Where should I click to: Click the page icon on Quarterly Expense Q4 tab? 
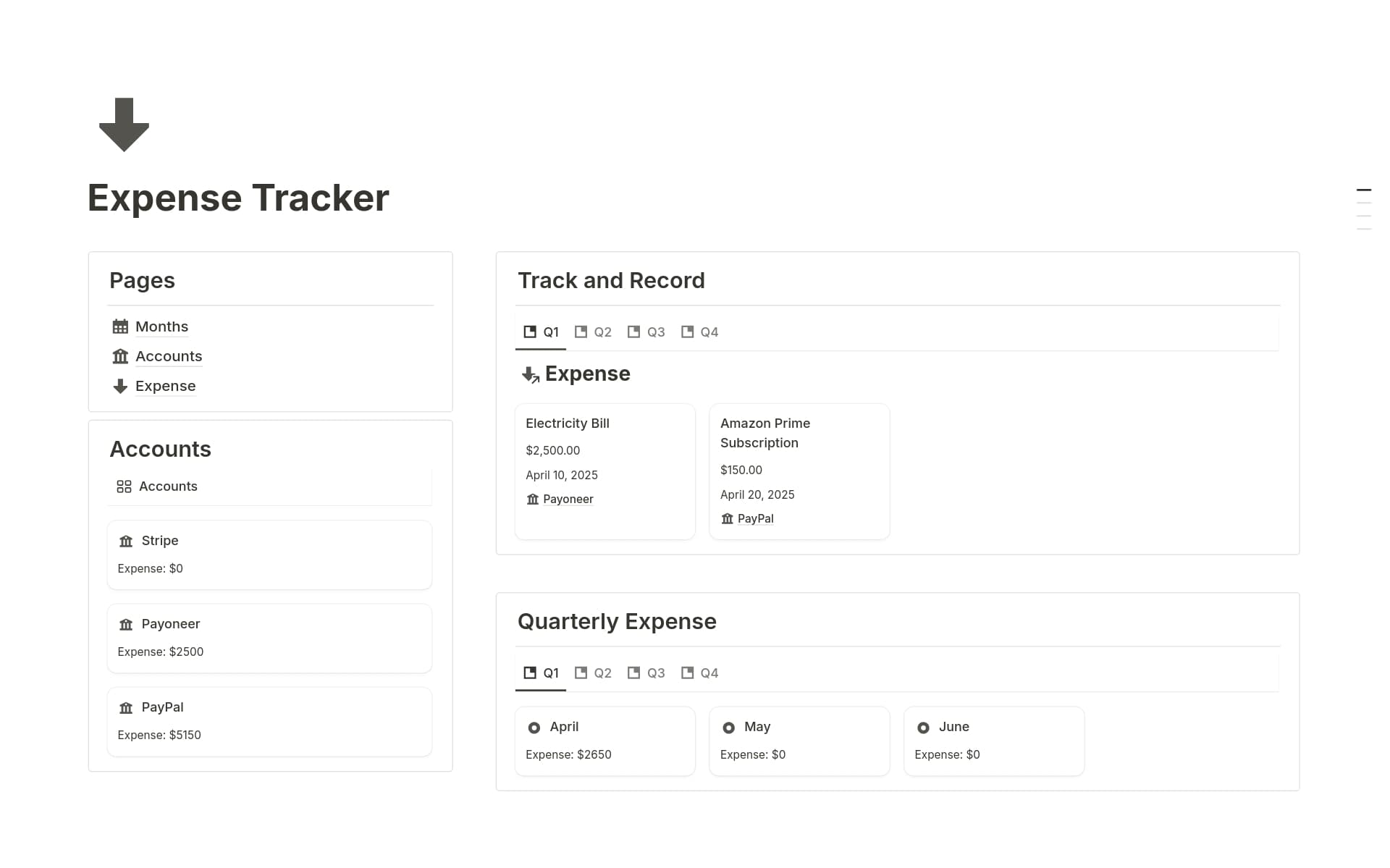coord(686,672)
